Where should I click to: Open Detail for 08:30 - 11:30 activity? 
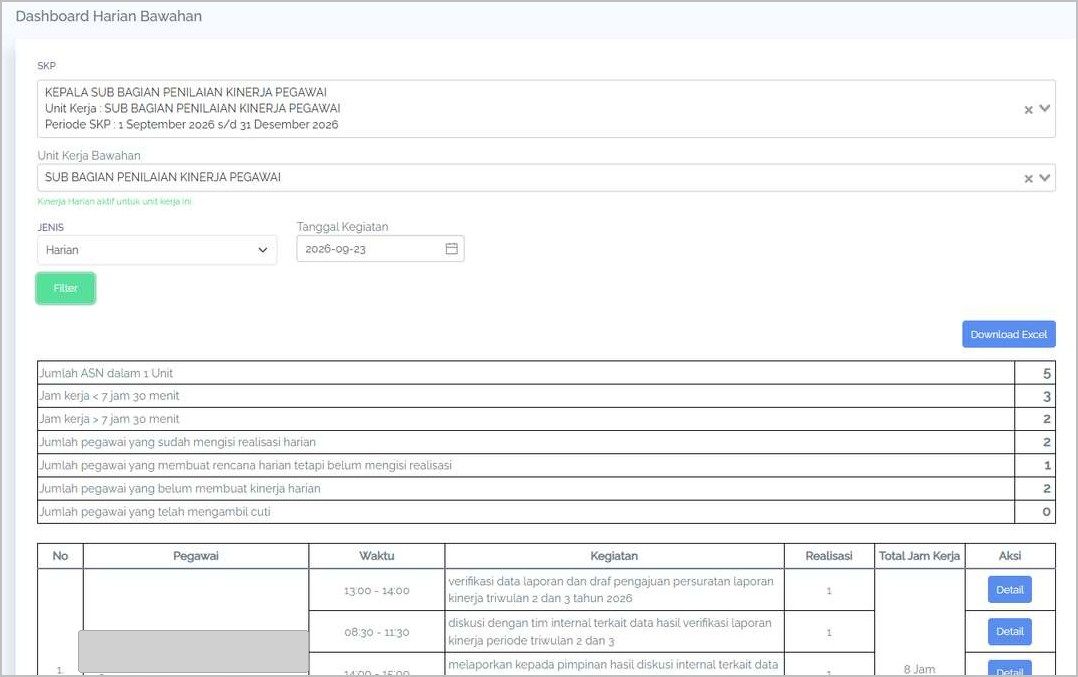pyautogui.click(x=1010, y=632)
